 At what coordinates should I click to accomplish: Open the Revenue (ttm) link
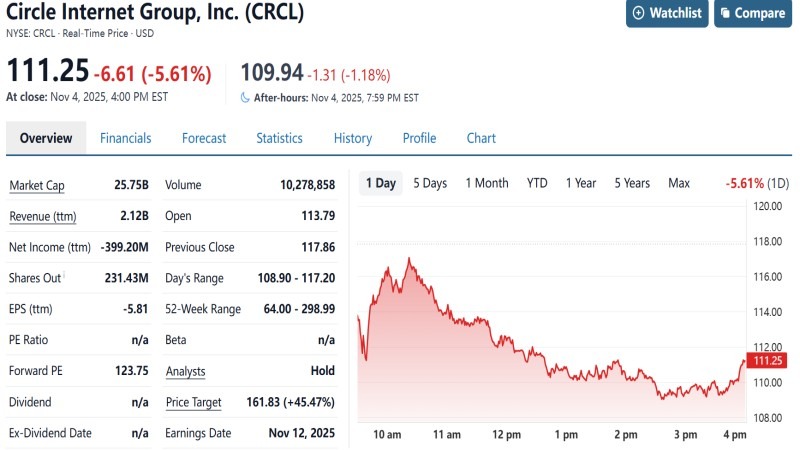point(43,216)
